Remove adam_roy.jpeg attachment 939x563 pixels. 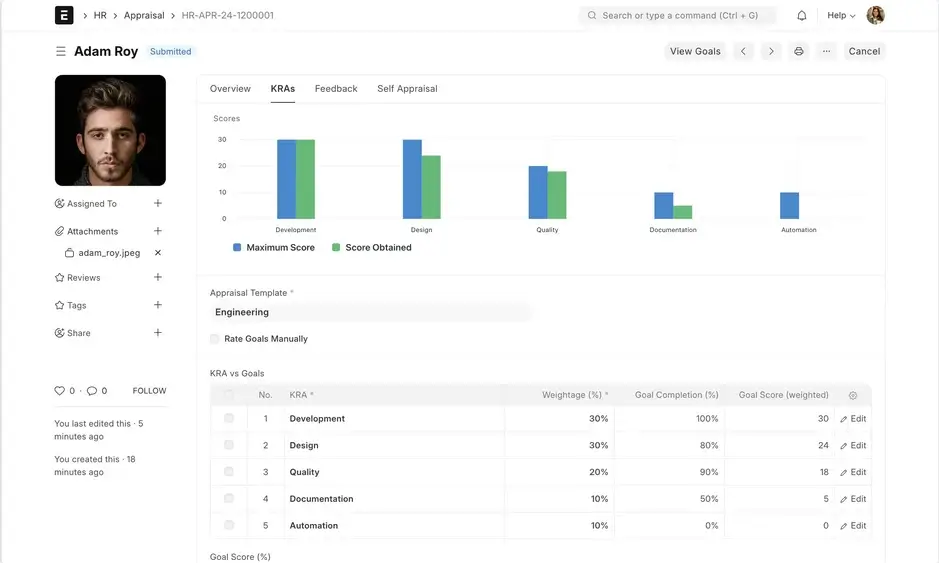tap(158, 253)
